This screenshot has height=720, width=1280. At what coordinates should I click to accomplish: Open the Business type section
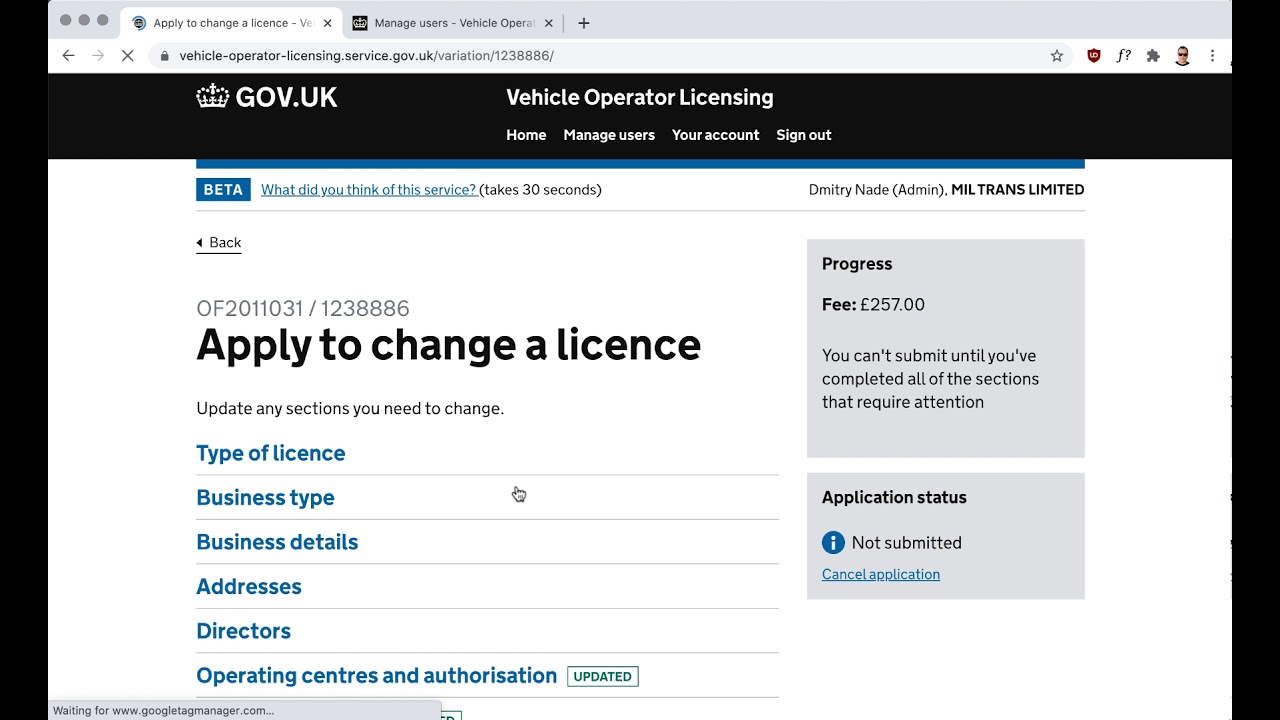[x=265, y=497]
